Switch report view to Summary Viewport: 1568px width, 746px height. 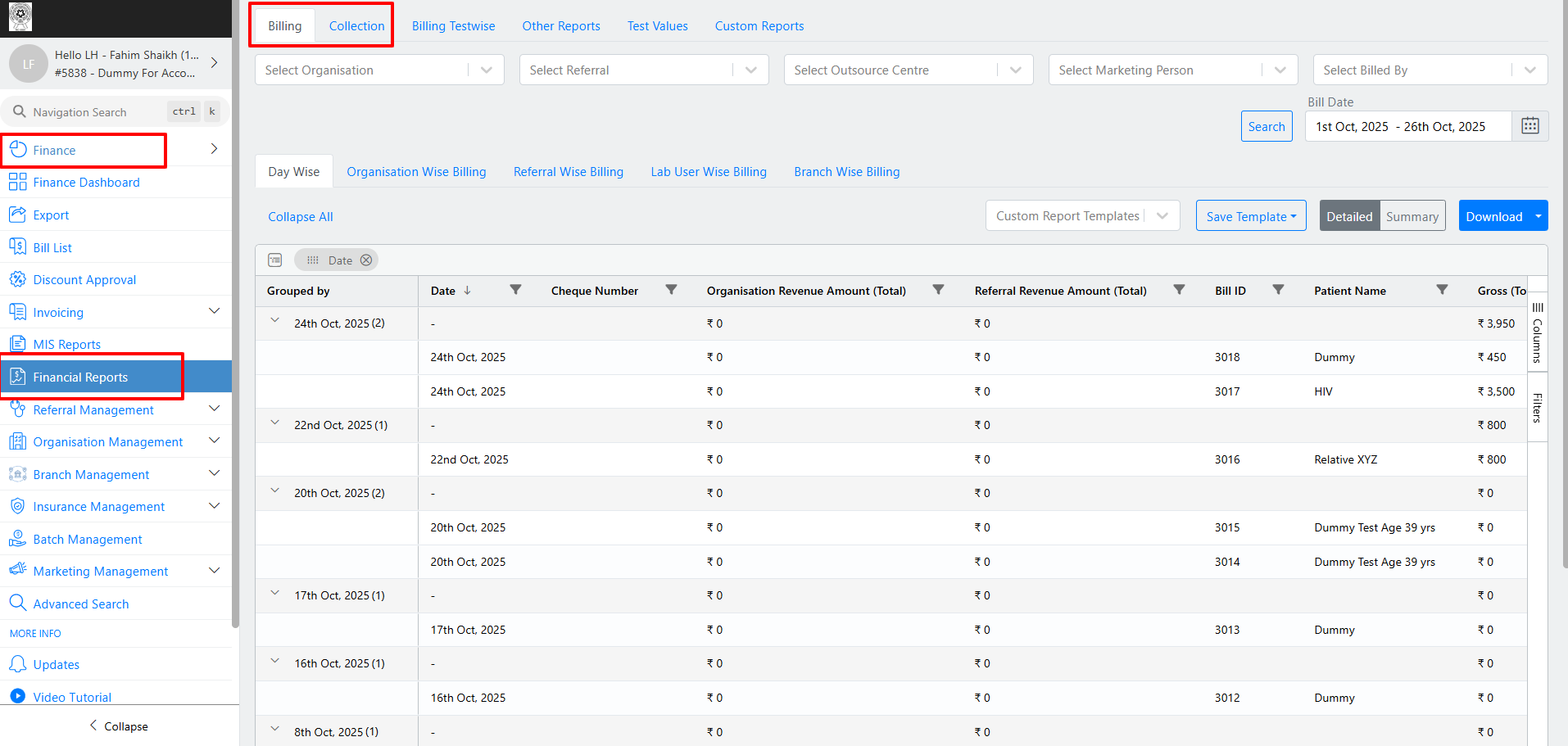[1412, 216]
